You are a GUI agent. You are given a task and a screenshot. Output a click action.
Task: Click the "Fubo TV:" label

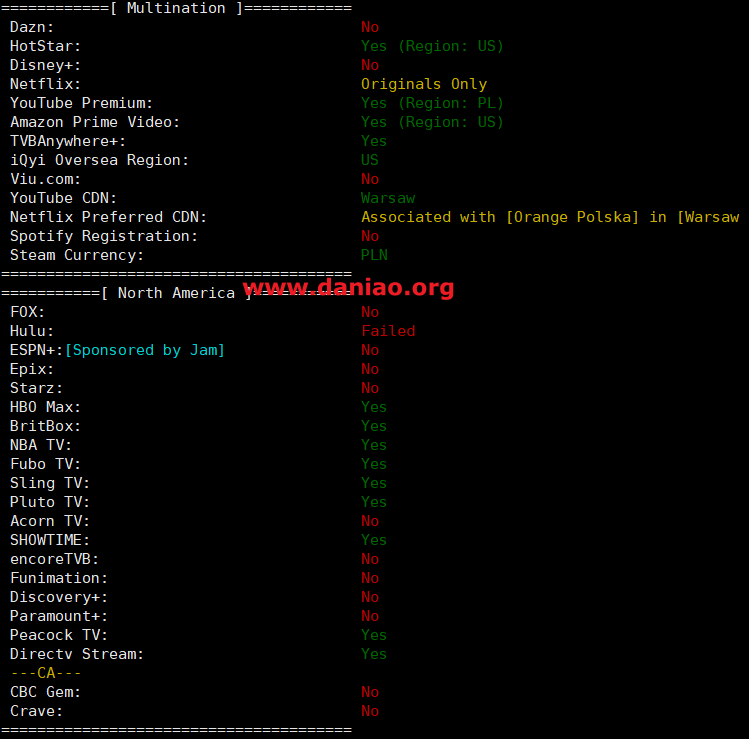pos(45,464)
